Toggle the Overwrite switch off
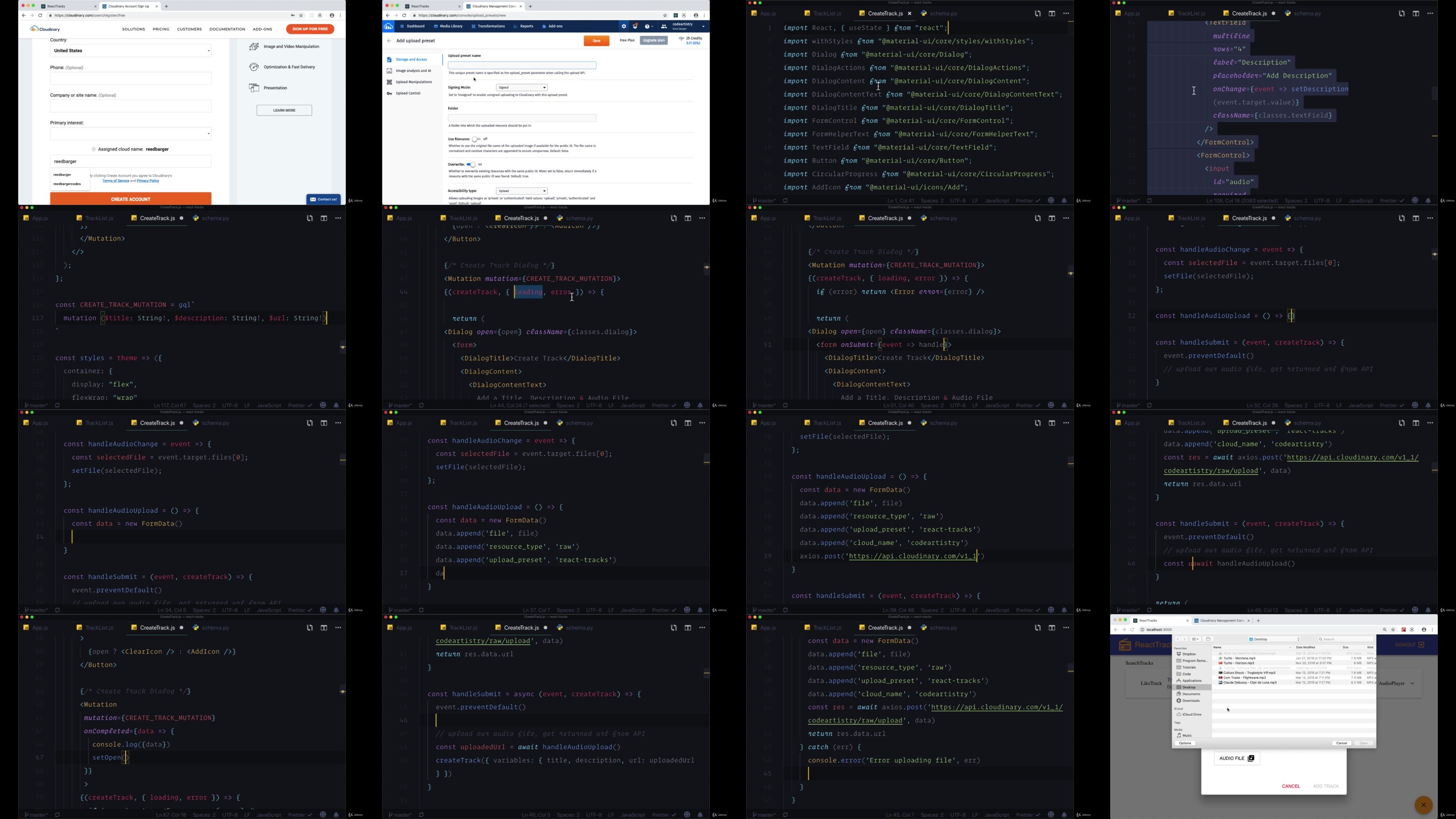1456x819 pixels. 471,165
